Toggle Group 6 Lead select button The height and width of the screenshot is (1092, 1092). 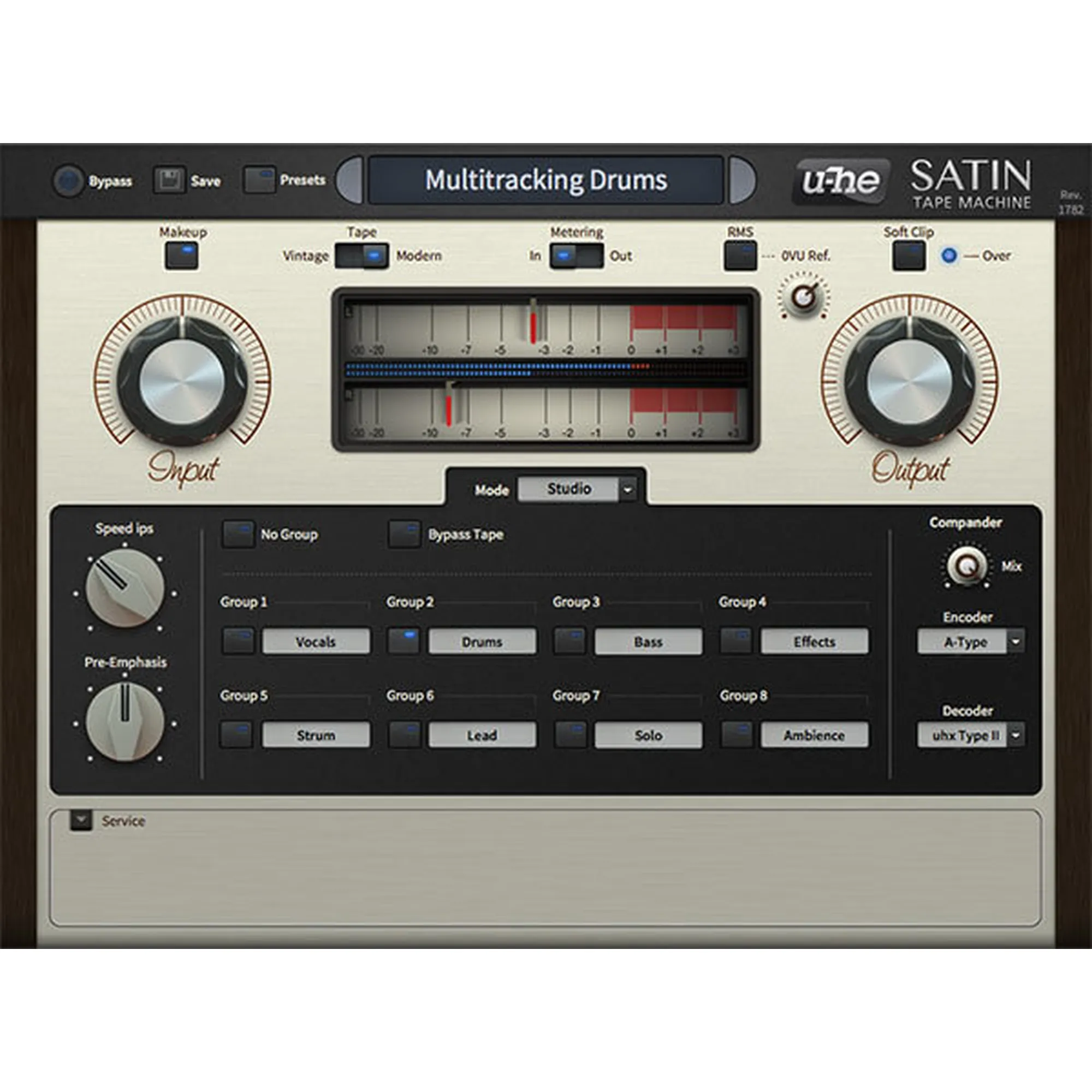[403, 735]
